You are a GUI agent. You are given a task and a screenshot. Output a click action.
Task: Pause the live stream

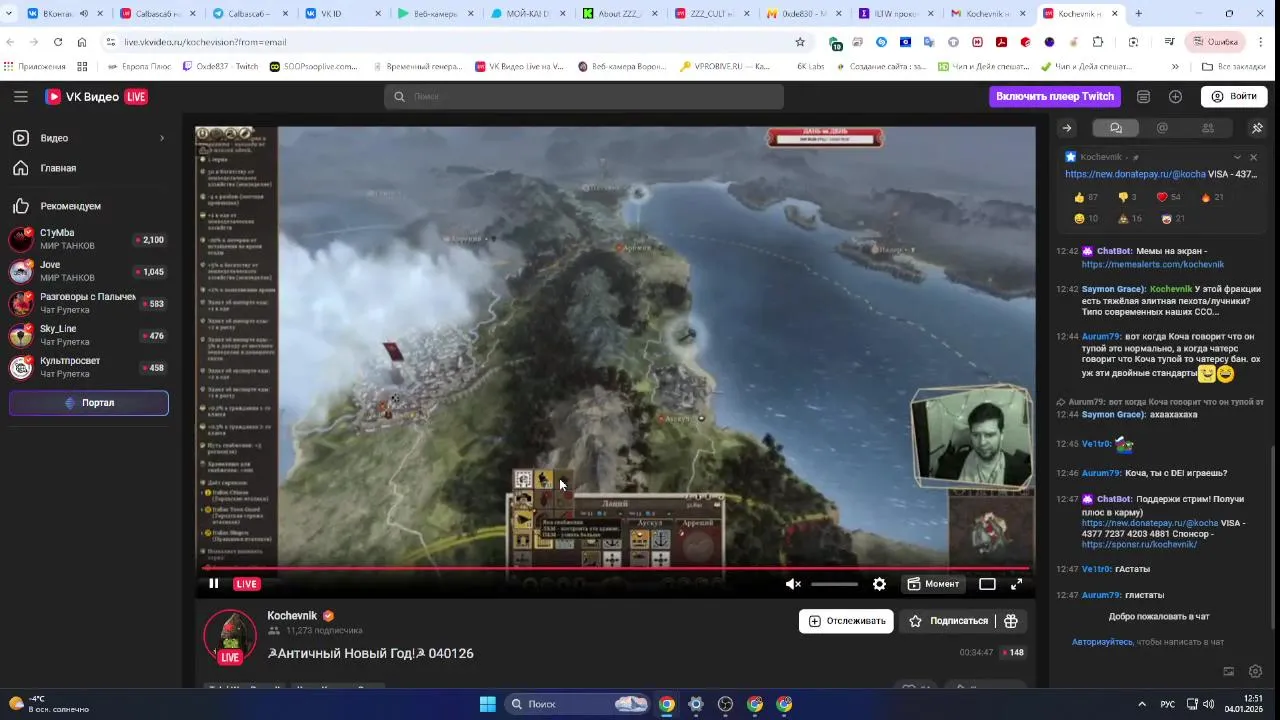point(213,584)
